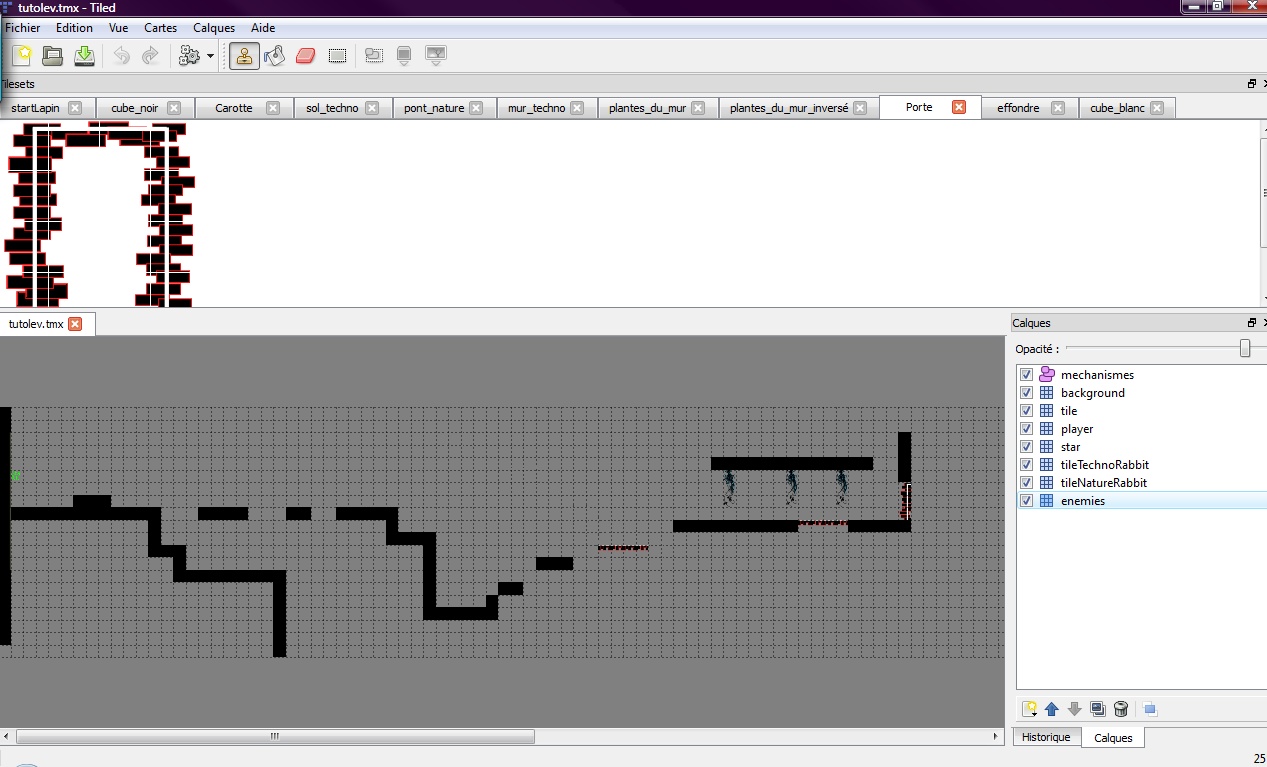The image size is (1267, 767).
Task: Close the Carotte tileset tab
Action: (x=273, y=108)
